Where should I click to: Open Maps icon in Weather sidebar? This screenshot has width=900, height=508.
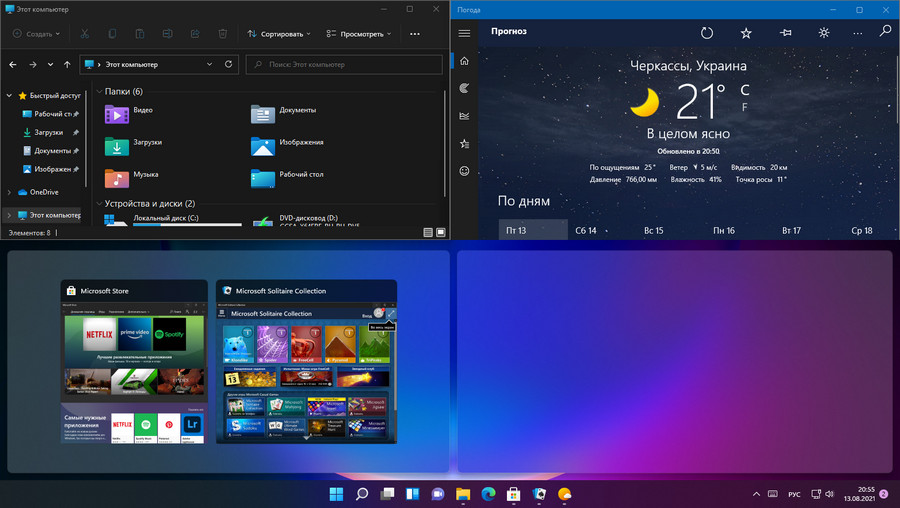pyautogui.click(x=464, y=88)
